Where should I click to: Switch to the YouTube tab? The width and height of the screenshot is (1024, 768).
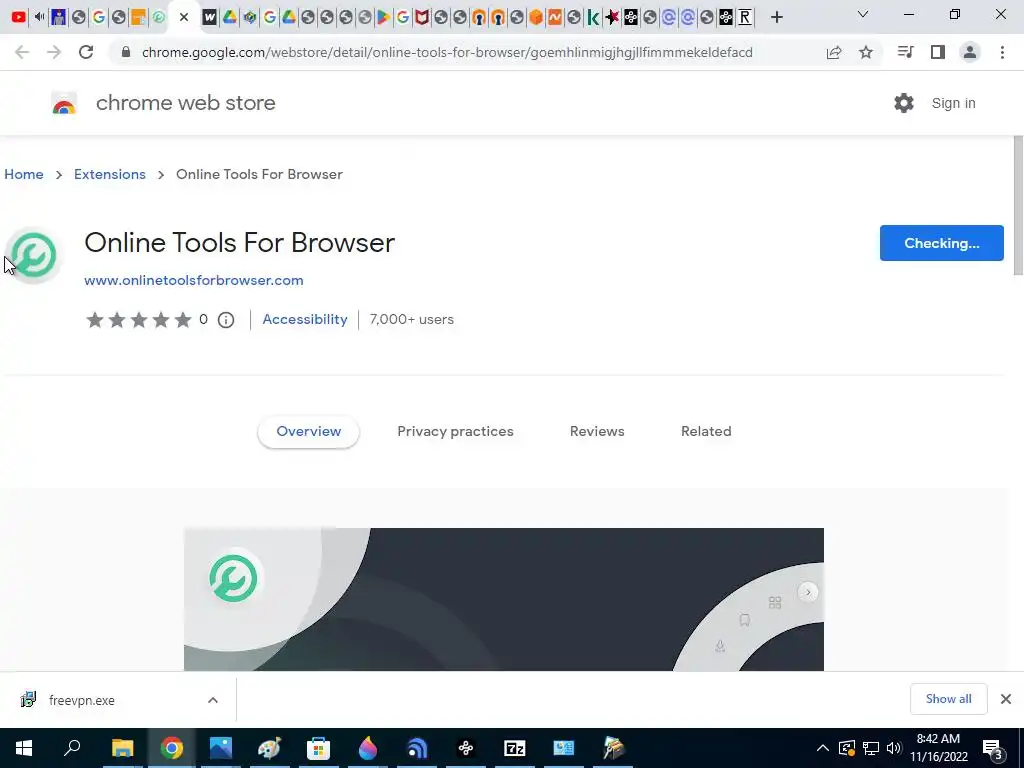pyautogui.click(x=18, y=17)
